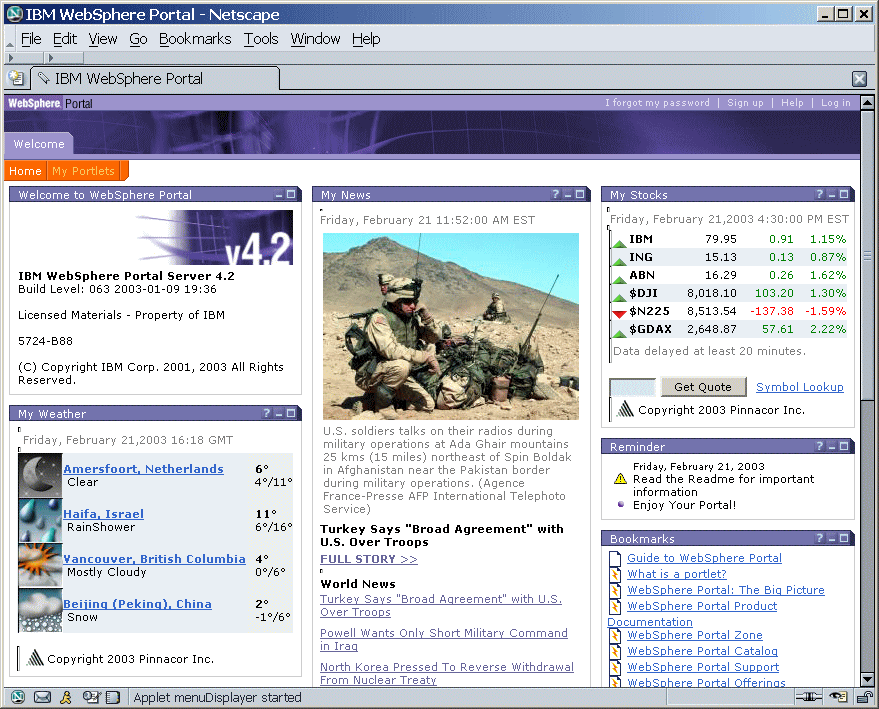The height and width of the screenshot is (709, 879).
Task: Open the View menu
Action: tap(103, 39)
